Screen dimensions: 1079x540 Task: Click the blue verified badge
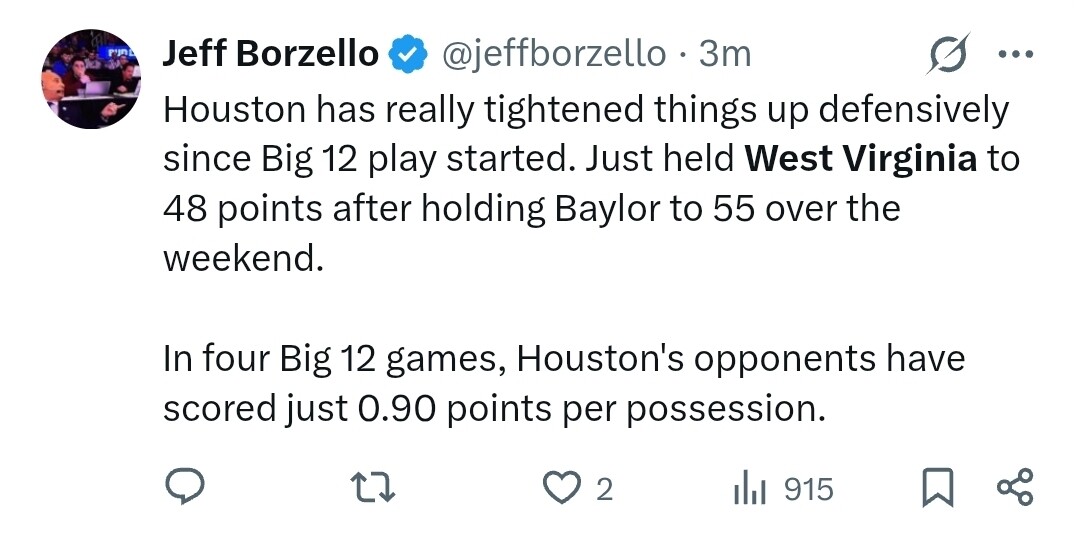coord(407,54)
